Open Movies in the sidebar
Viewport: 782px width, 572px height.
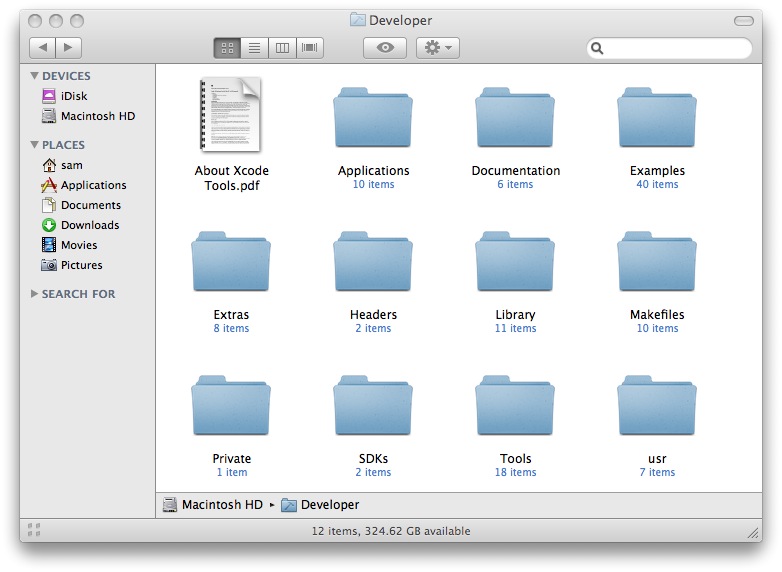[x=69, y=245]
